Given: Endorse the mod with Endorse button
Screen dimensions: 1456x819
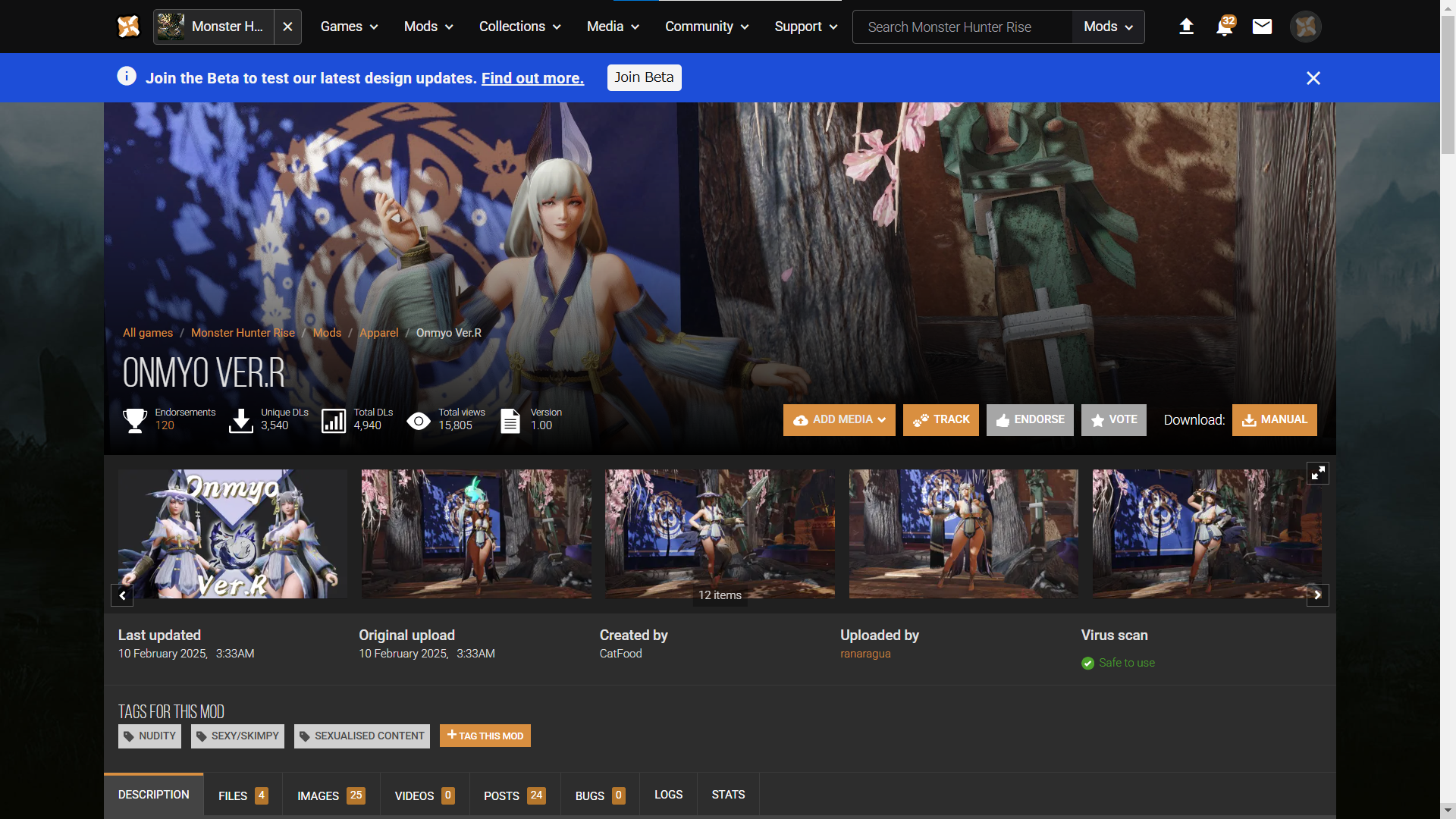Looking at the screenshot, I should 1030,420.
